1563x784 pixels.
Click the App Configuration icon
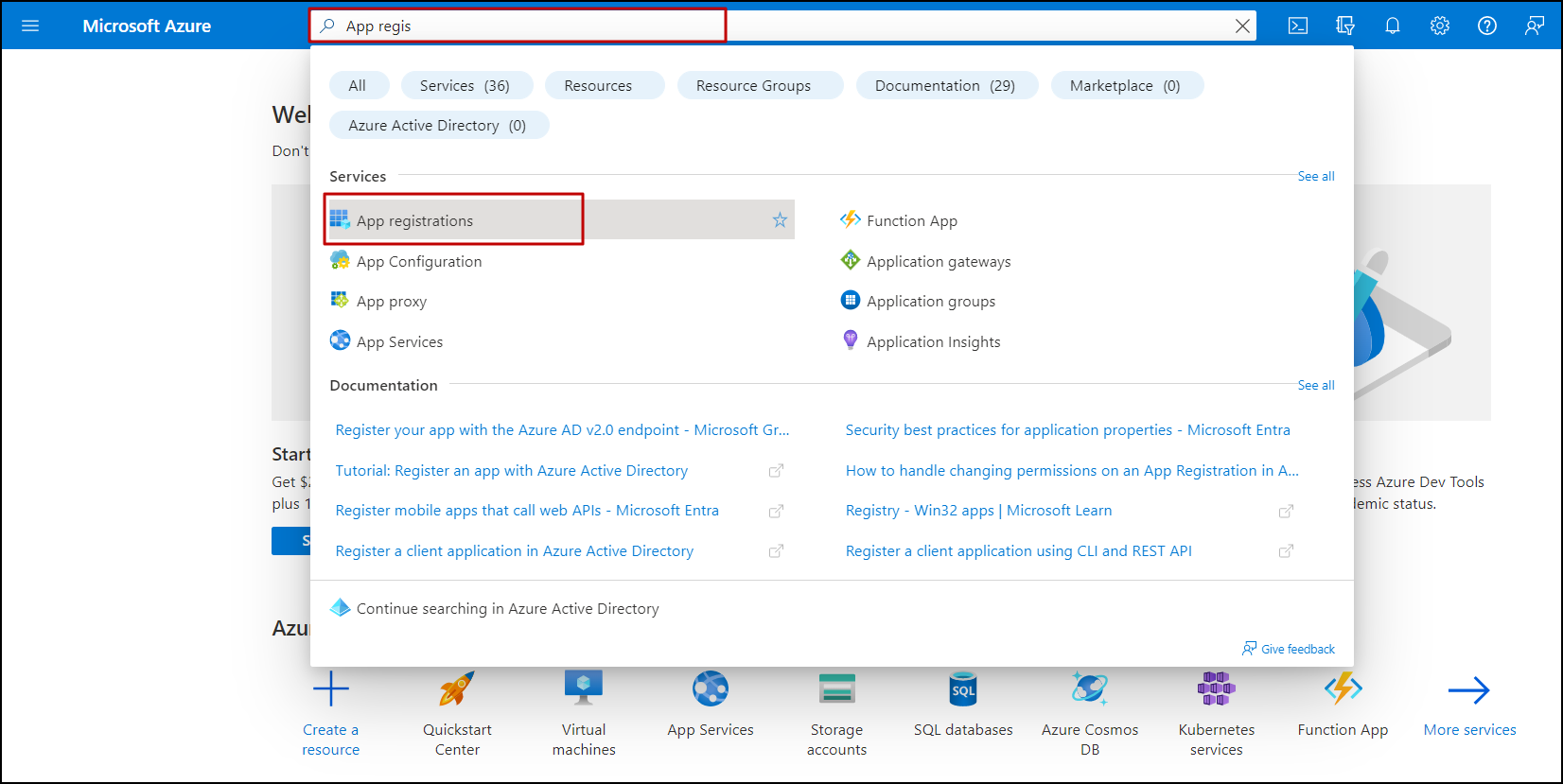pyautogui.click(x=340, y=260)
